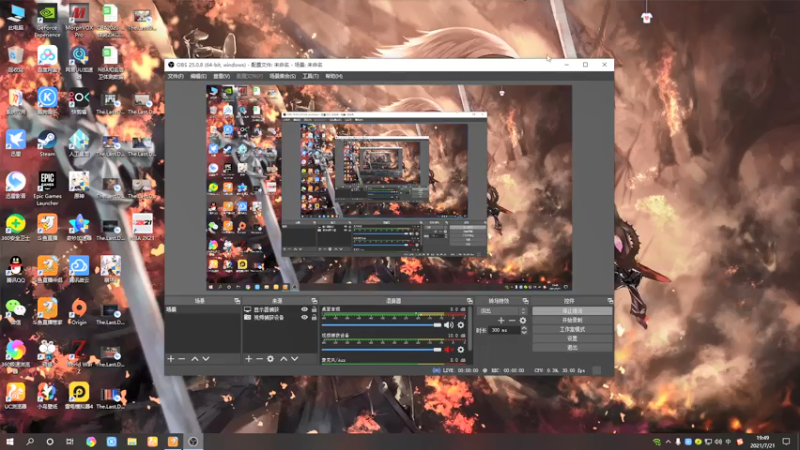The height and width of the screenshot is (450, 800).
Task: Open the NBA 2K21 desktop shortcut
Action: [142, 227]
